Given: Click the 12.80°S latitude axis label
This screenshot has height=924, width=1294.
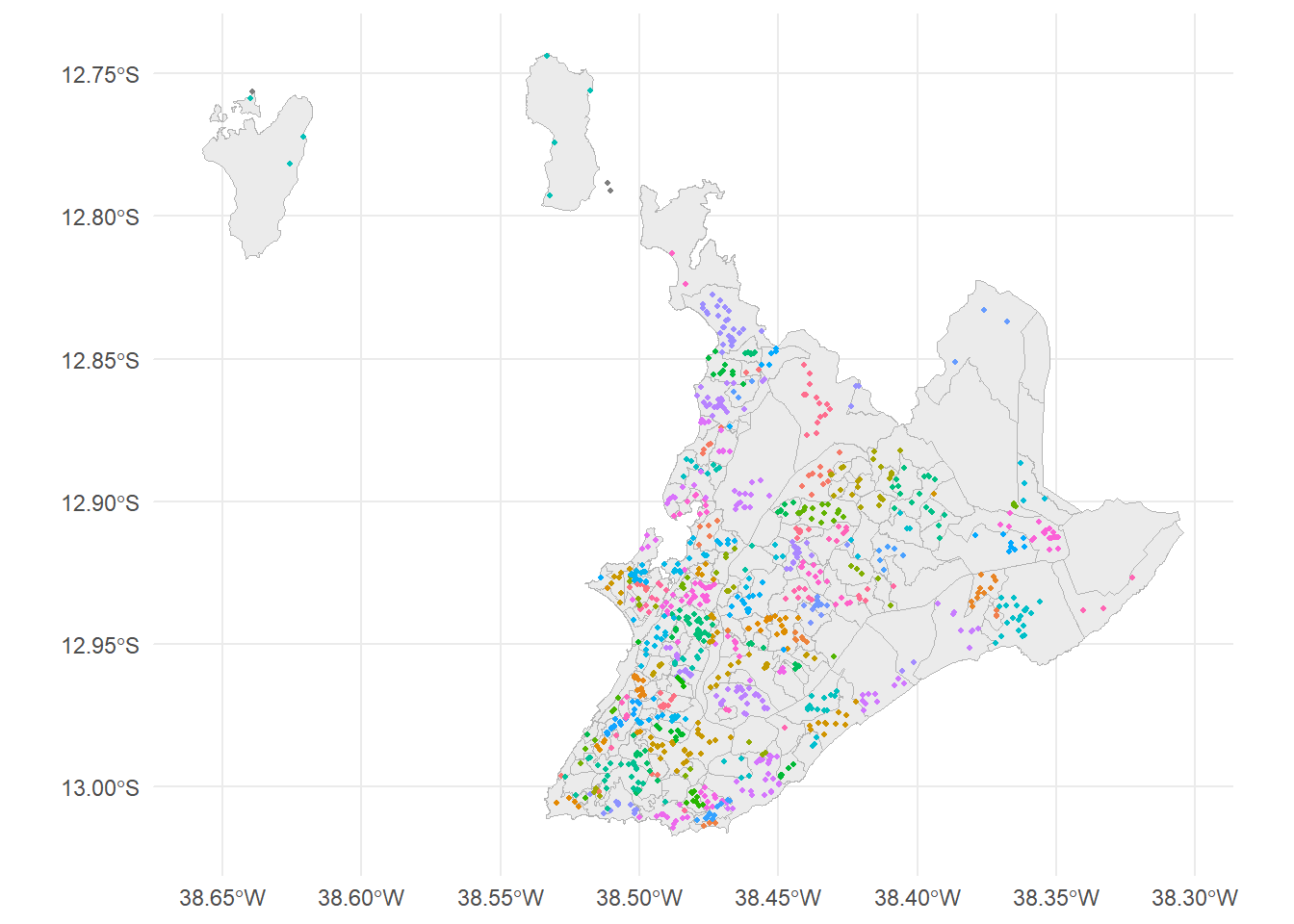Looking at the screenshot, I should 100,218.
